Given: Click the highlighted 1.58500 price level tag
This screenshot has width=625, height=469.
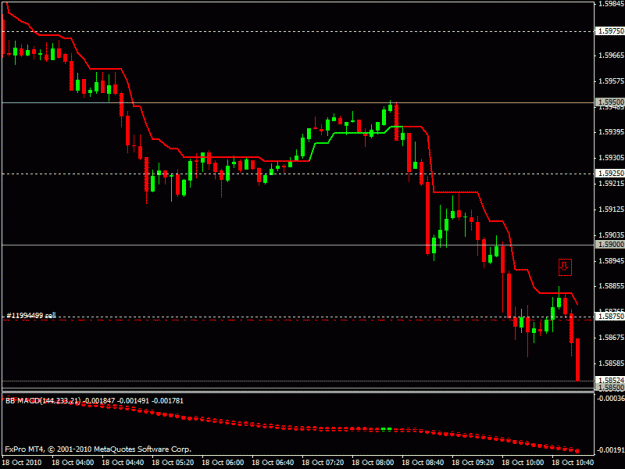Looking at the screenshot, I should [610, 387].
